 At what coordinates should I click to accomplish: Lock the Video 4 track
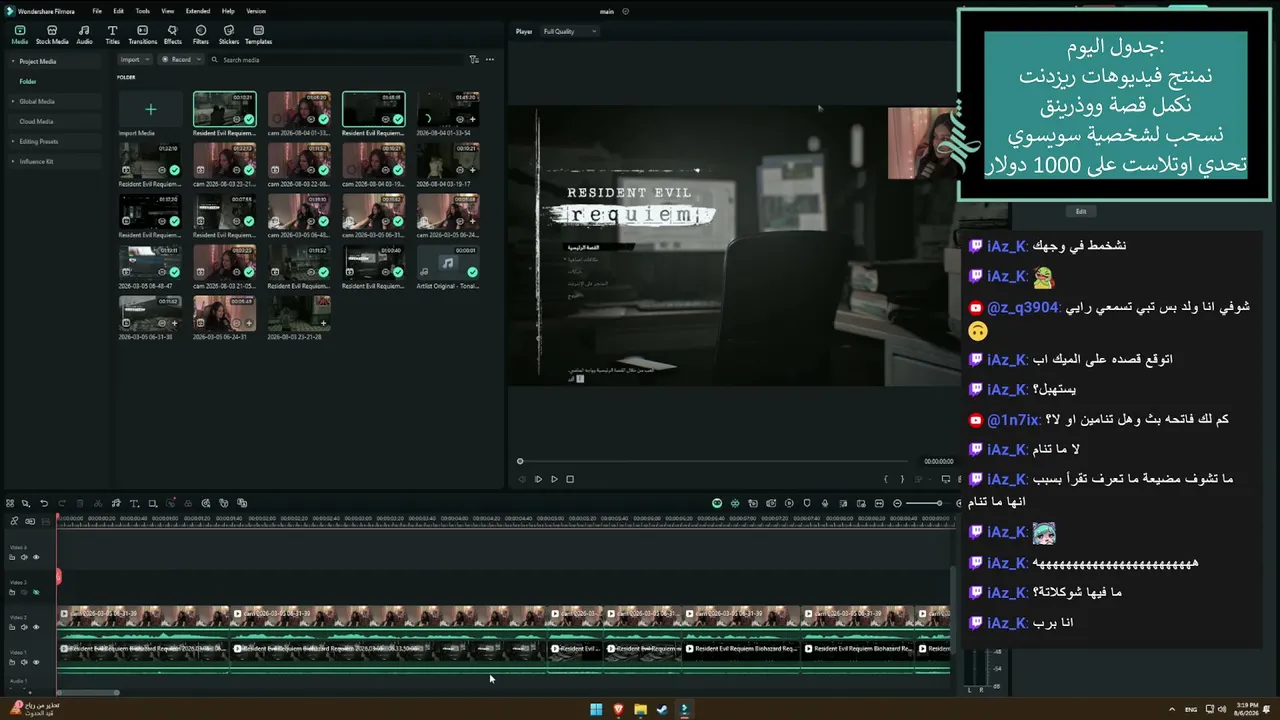[12, 557]
